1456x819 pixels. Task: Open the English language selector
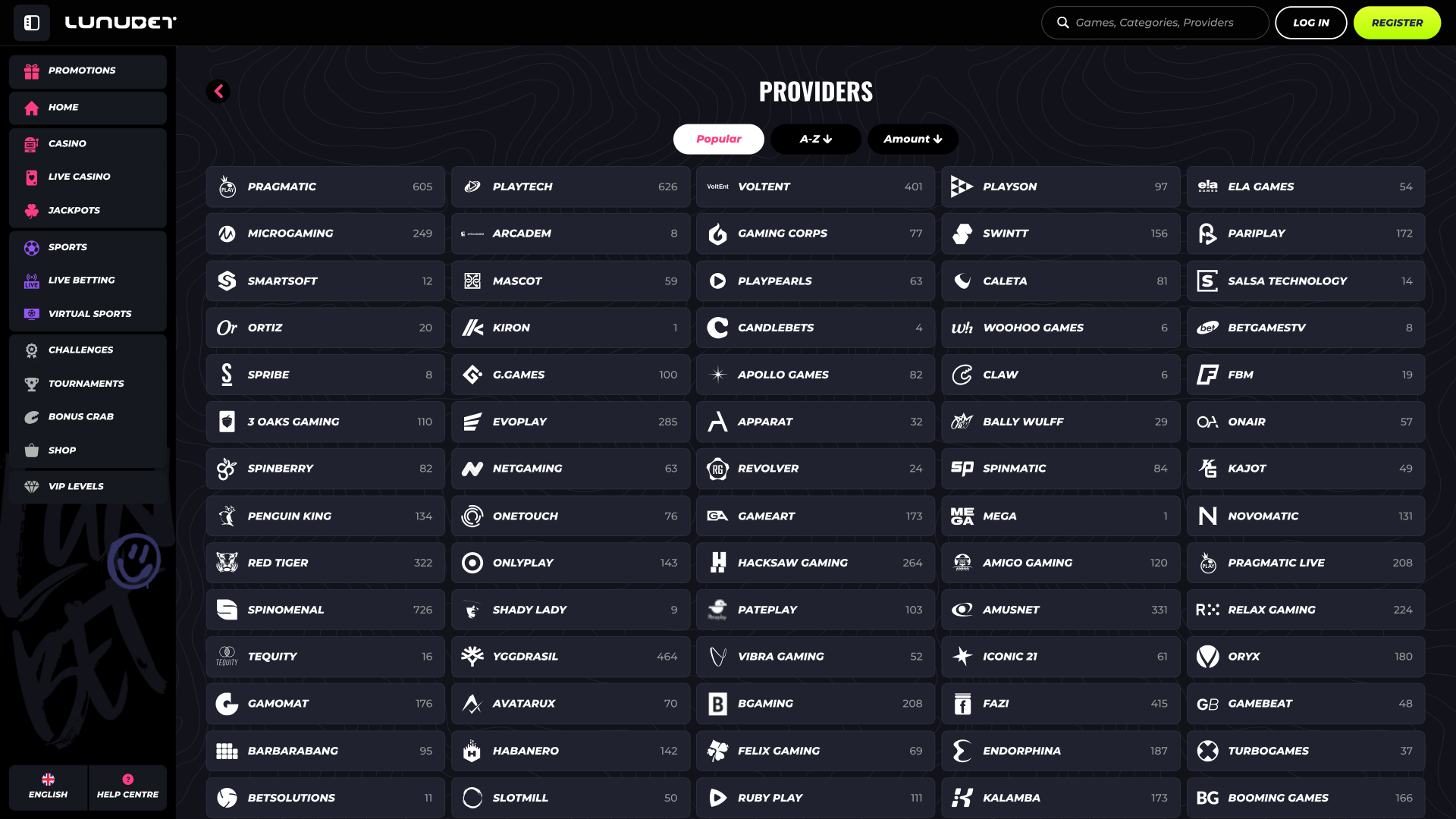pyautogui.click(x=48, y=787)
